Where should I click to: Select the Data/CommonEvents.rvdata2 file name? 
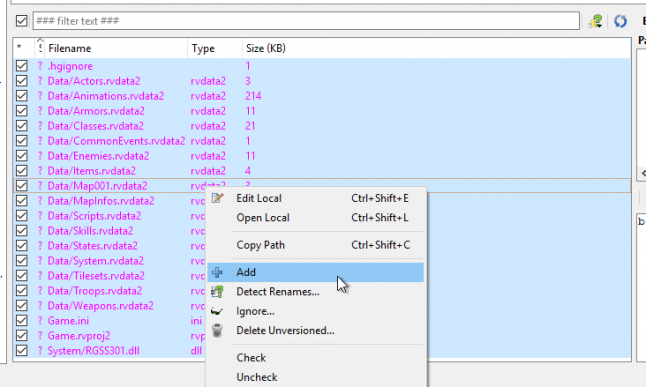point(116,141)
